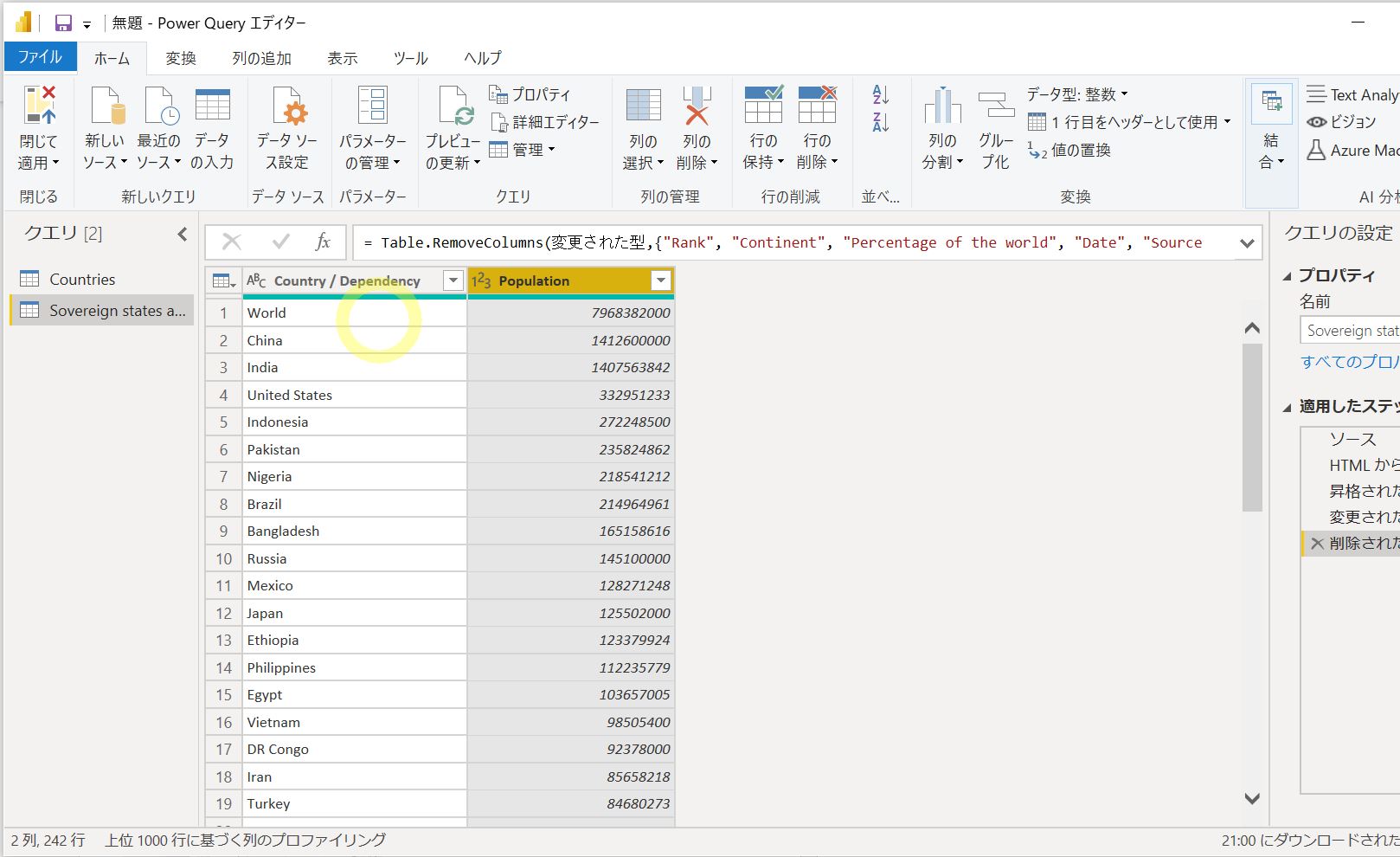Open Text Analytics AI feature

(x=1352, y=94)
